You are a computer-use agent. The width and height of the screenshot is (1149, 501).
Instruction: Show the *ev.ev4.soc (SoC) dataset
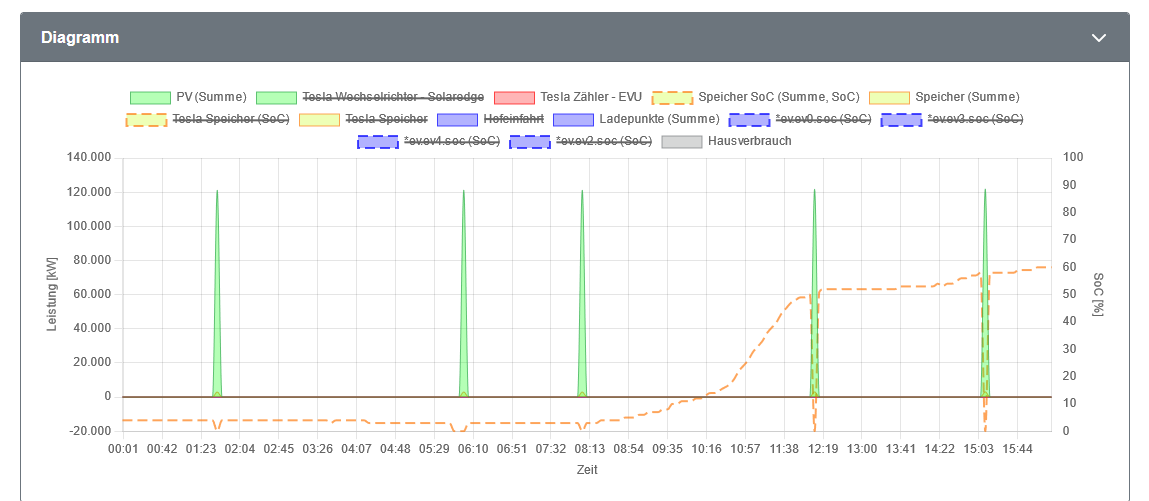[x=452, y=141]
